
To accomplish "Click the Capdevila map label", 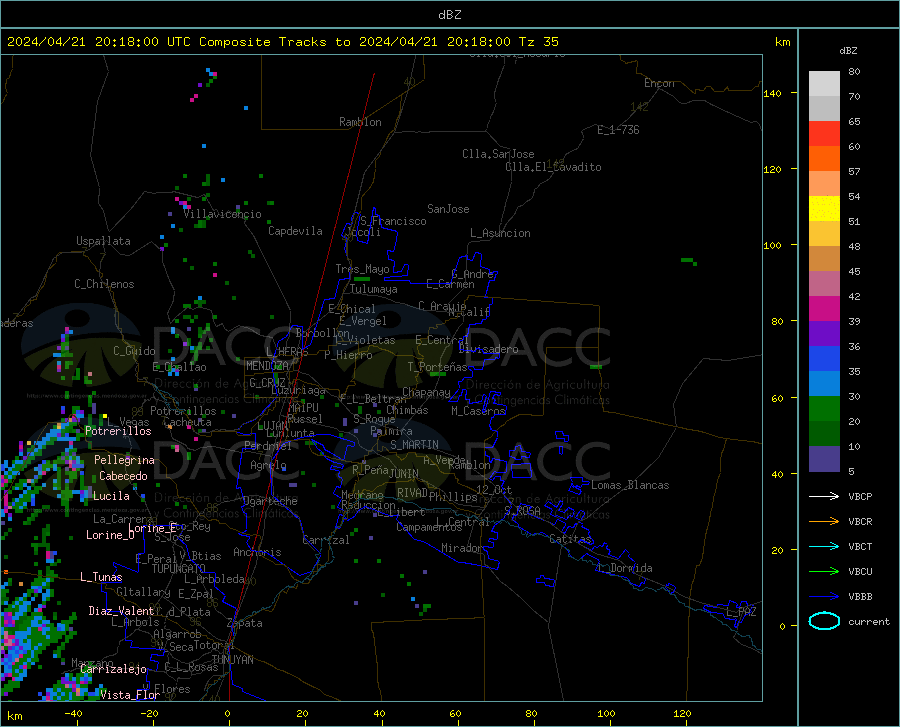I will click(295, 231).
